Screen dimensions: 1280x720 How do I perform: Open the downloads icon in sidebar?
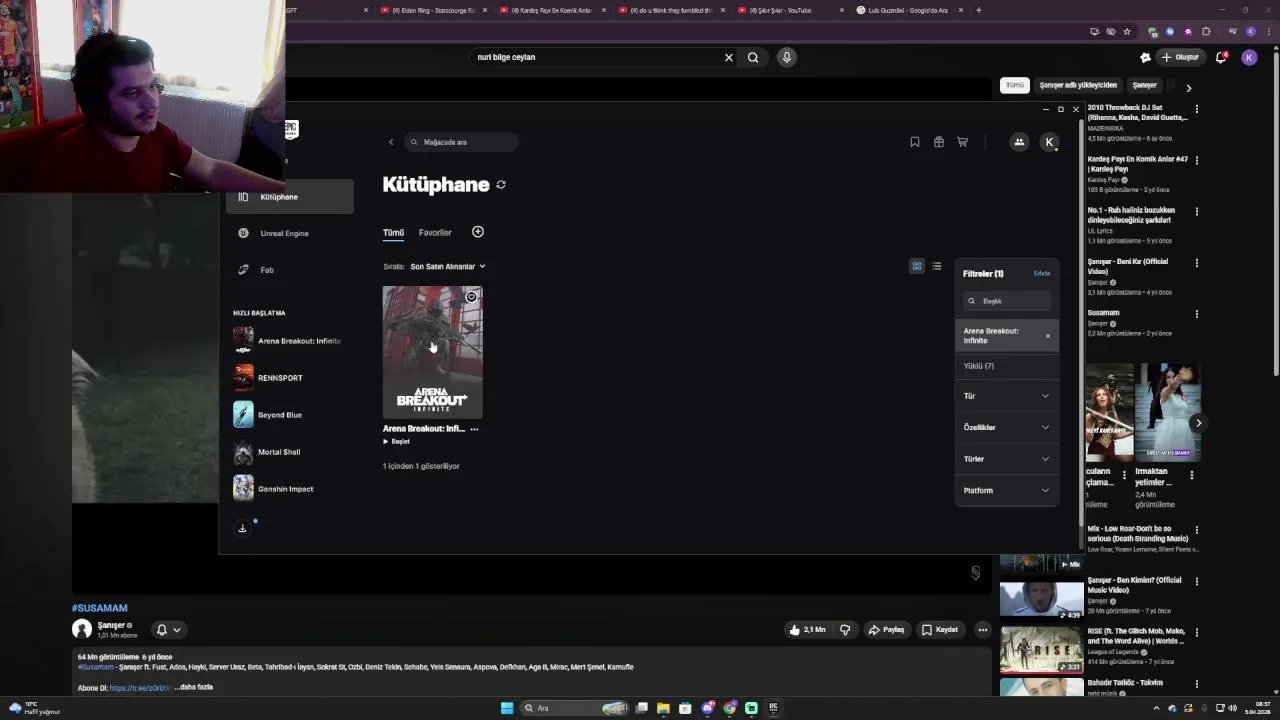pos(242,528)
